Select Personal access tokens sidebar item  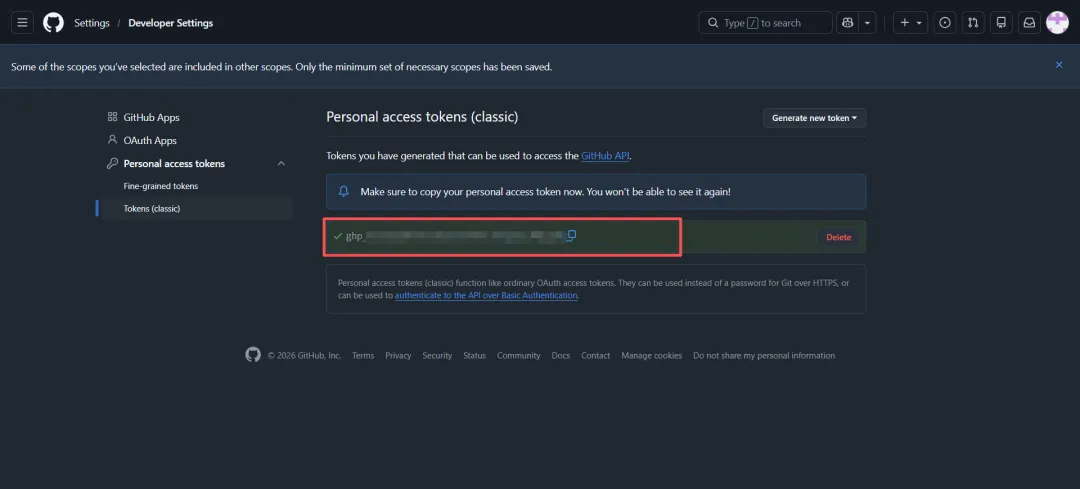(x=174, y=163)
